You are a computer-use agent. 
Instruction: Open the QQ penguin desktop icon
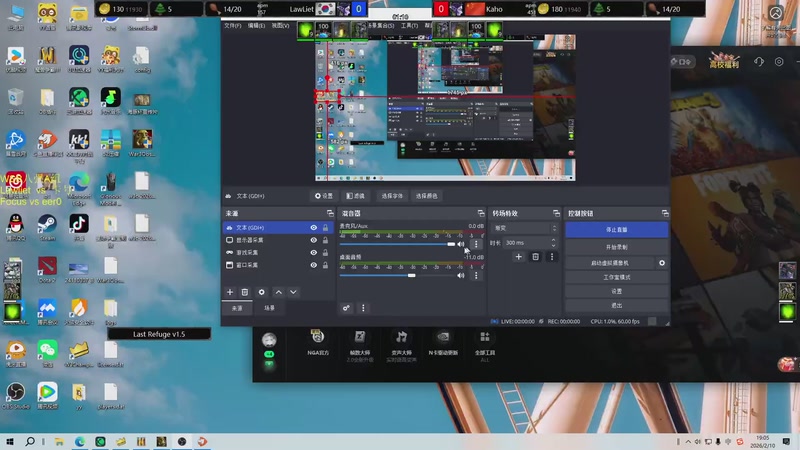(x=15, y=228)
